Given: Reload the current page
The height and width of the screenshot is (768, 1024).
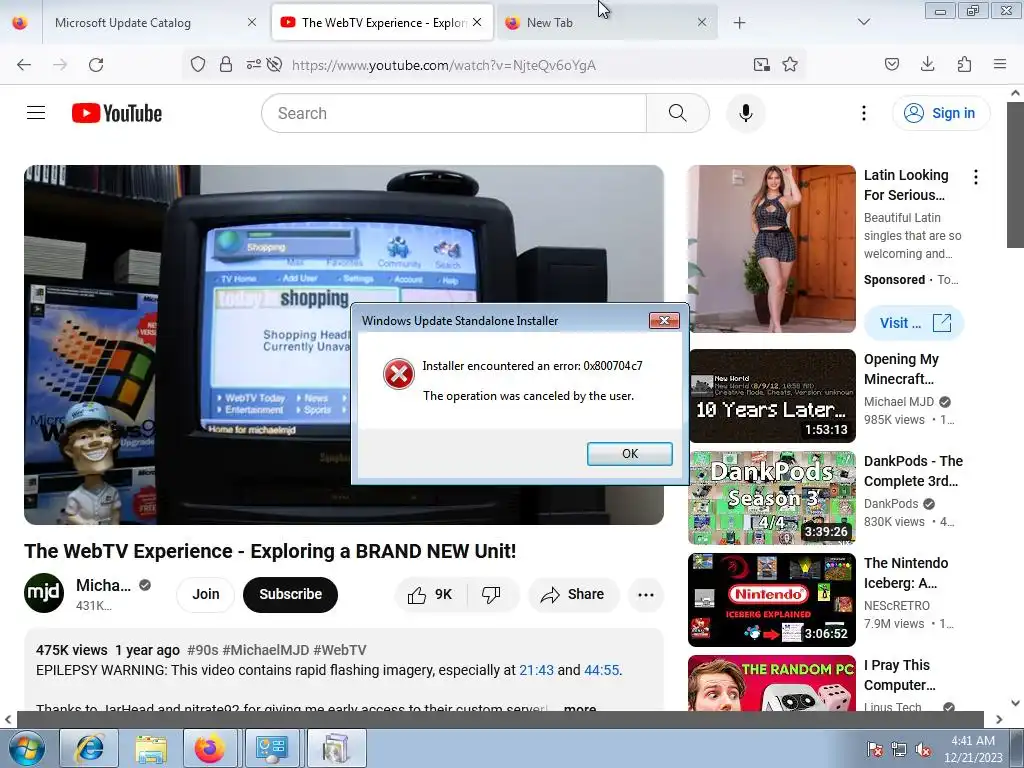Looking at the screenshot, I should [96, 65].
